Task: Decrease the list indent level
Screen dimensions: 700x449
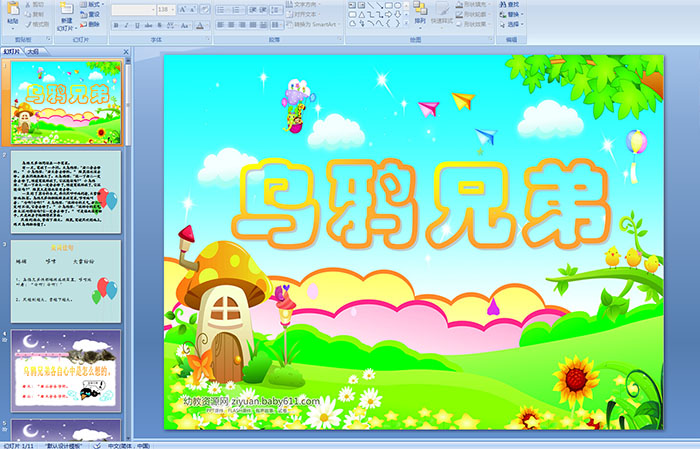Action: 253,10
